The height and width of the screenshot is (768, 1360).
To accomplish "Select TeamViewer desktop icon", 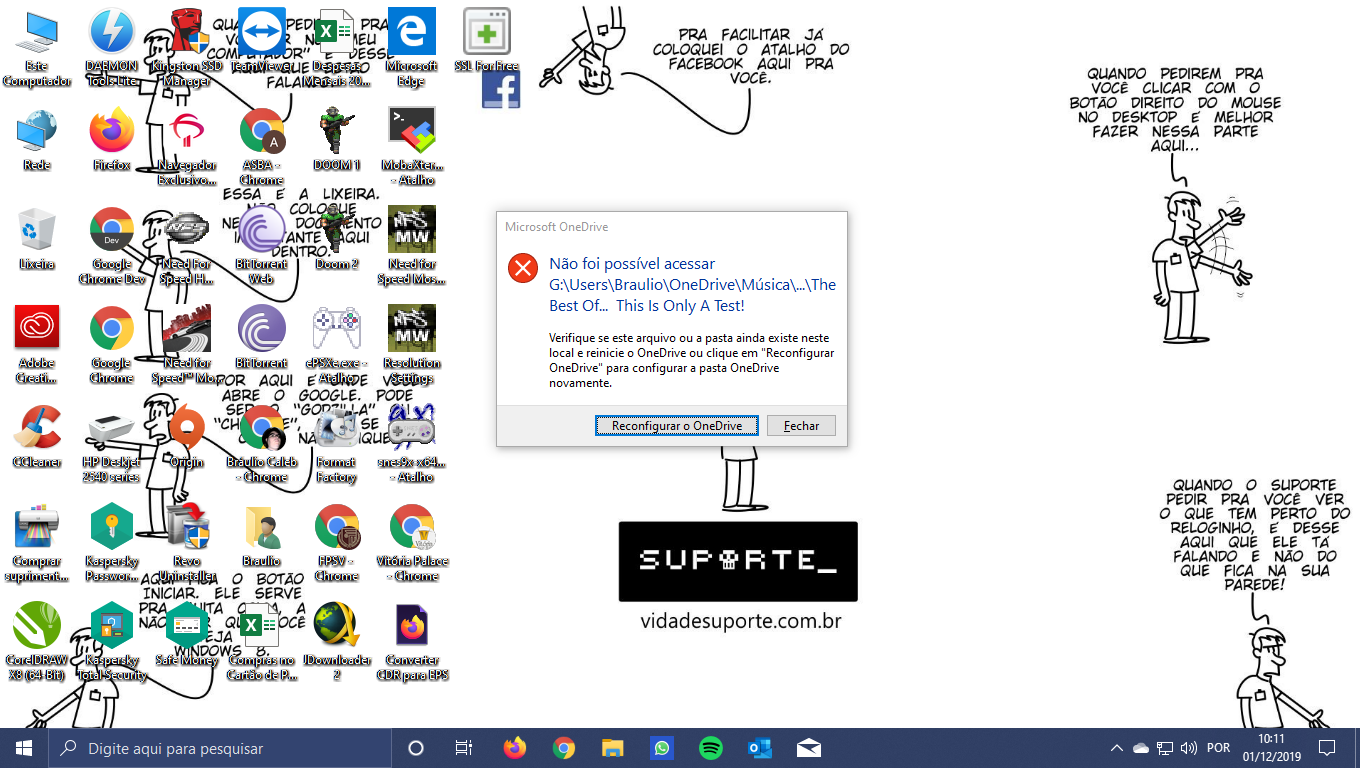I will tap(262, 42).
